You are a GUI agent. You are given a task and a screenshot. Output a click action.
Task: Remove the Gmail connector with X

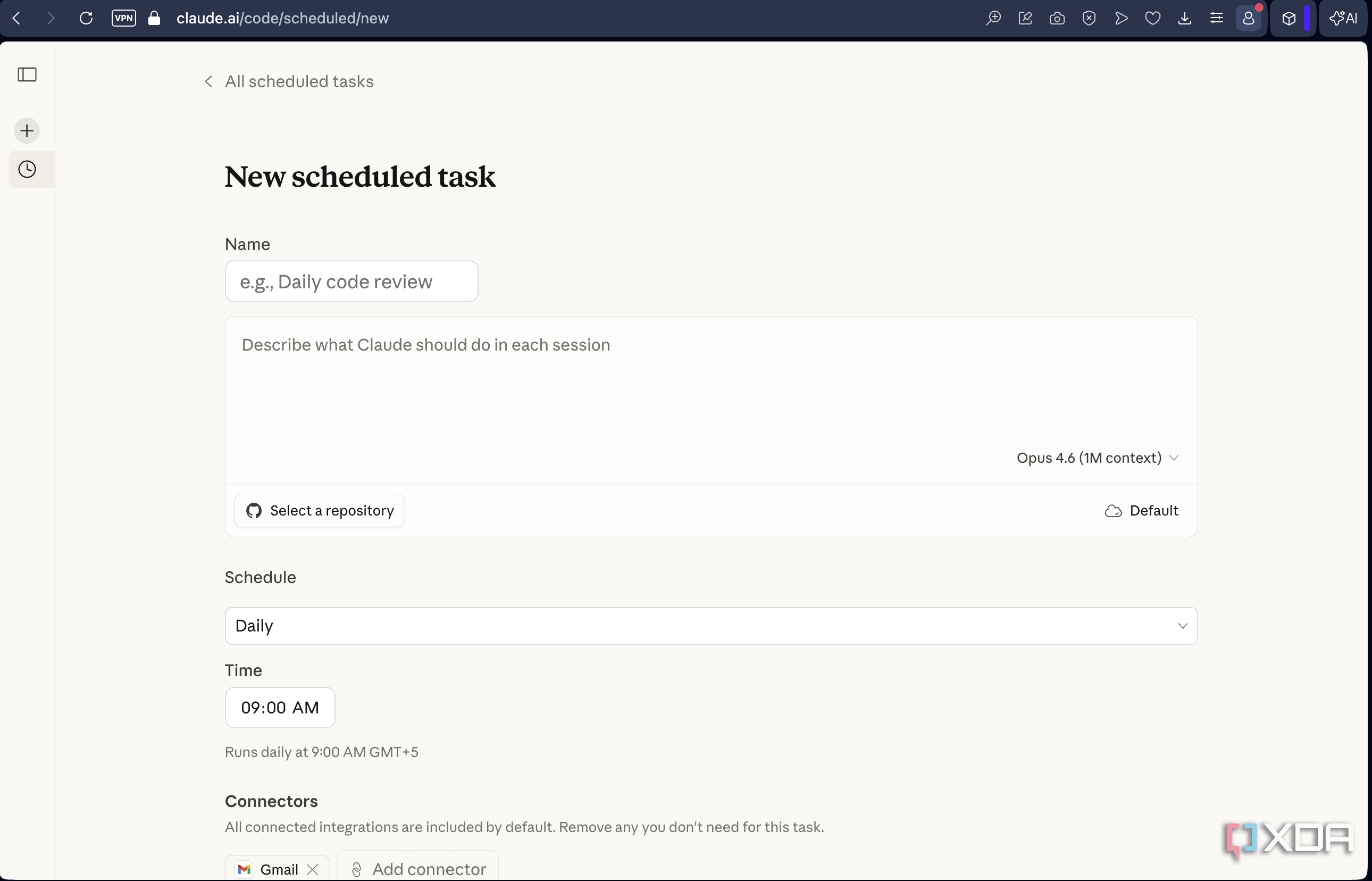coord(313,869)
